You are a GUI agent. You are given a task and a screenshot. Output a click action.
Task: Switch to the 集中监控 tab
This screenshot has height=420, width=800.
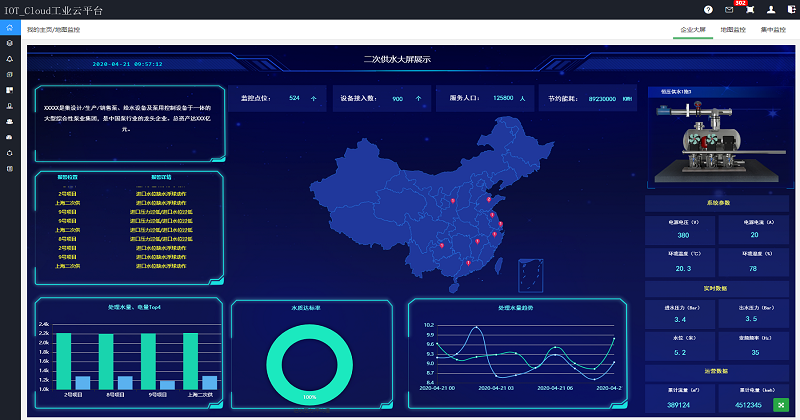pyautogui.click(x=773, y=30)
